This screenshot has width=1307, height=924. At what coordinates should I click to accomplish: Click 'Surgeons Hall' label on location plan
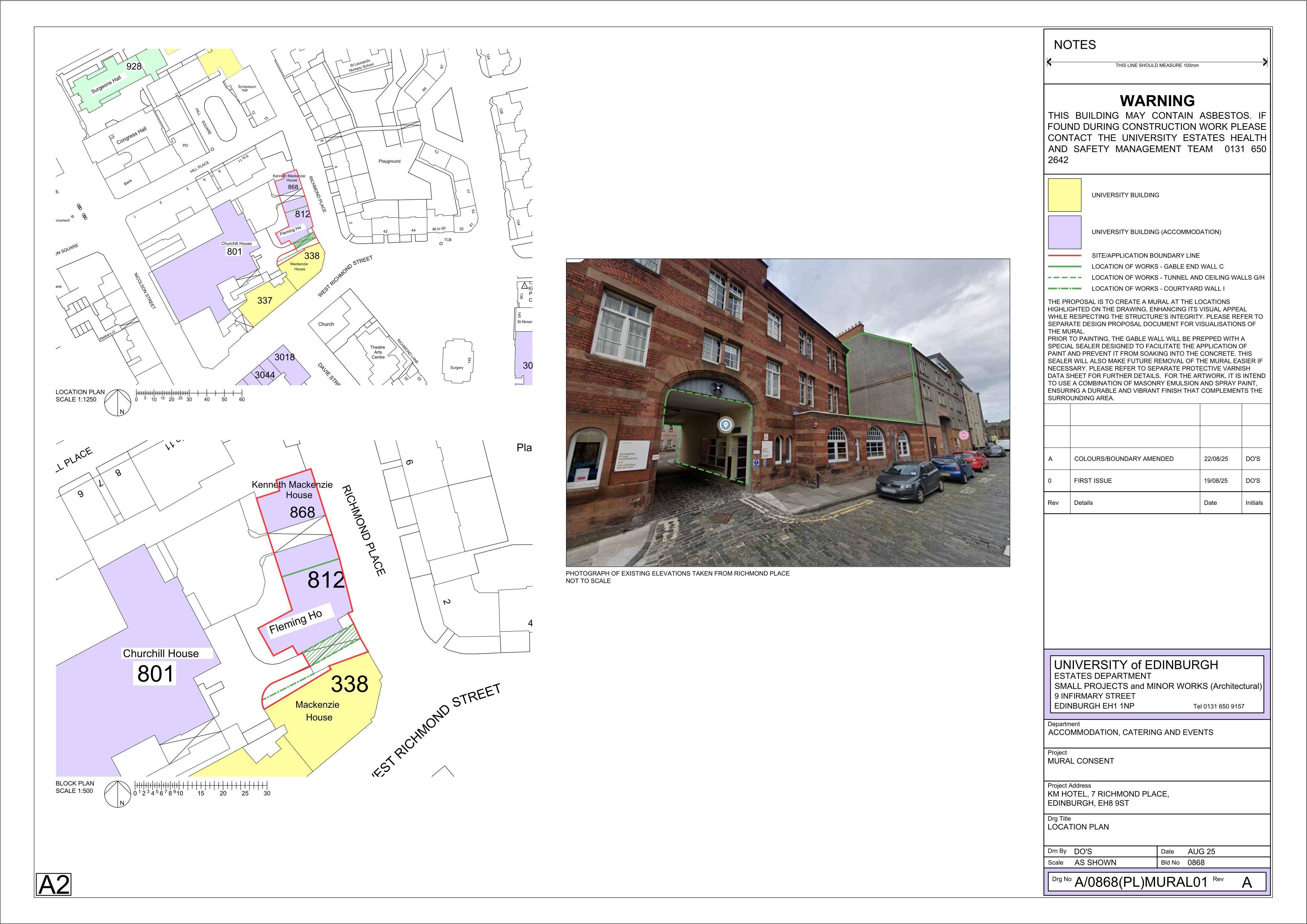(106, 85)
